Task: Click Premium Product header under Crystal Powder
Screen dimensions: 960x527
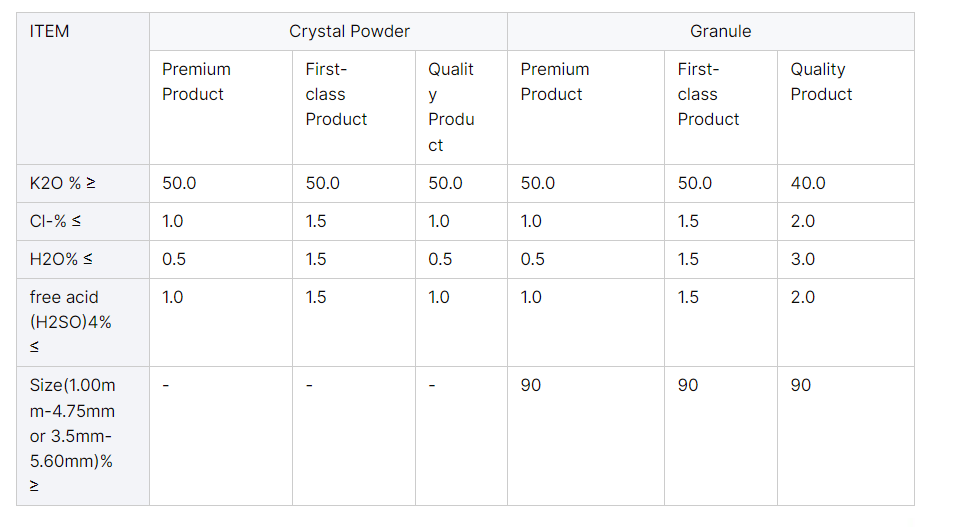Action: point(196,82)
